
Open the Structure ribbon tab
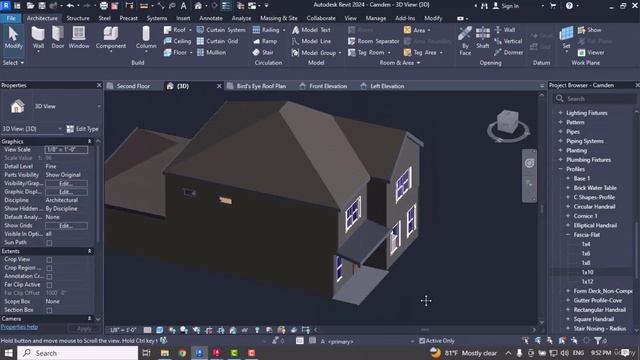coord(78,18)
